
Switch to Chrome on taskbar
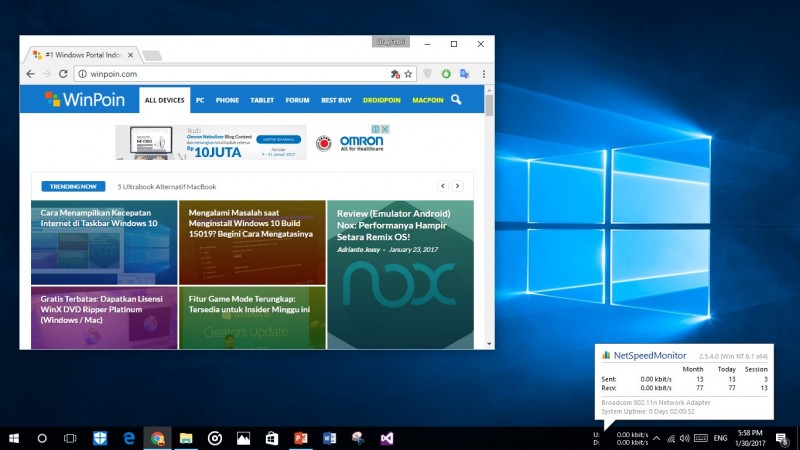[157, 438]
